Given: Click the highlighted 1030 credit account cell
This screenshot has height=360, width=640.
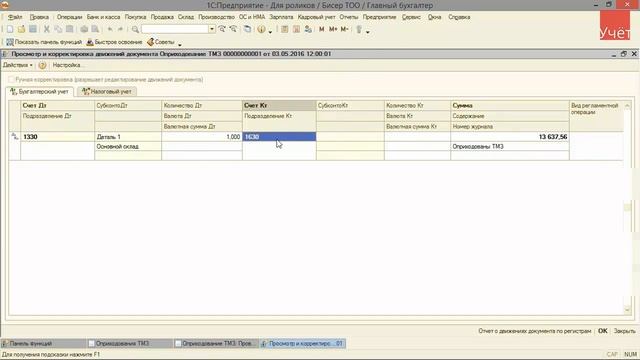Looking at the screenshot, I should tap(279, 137).
